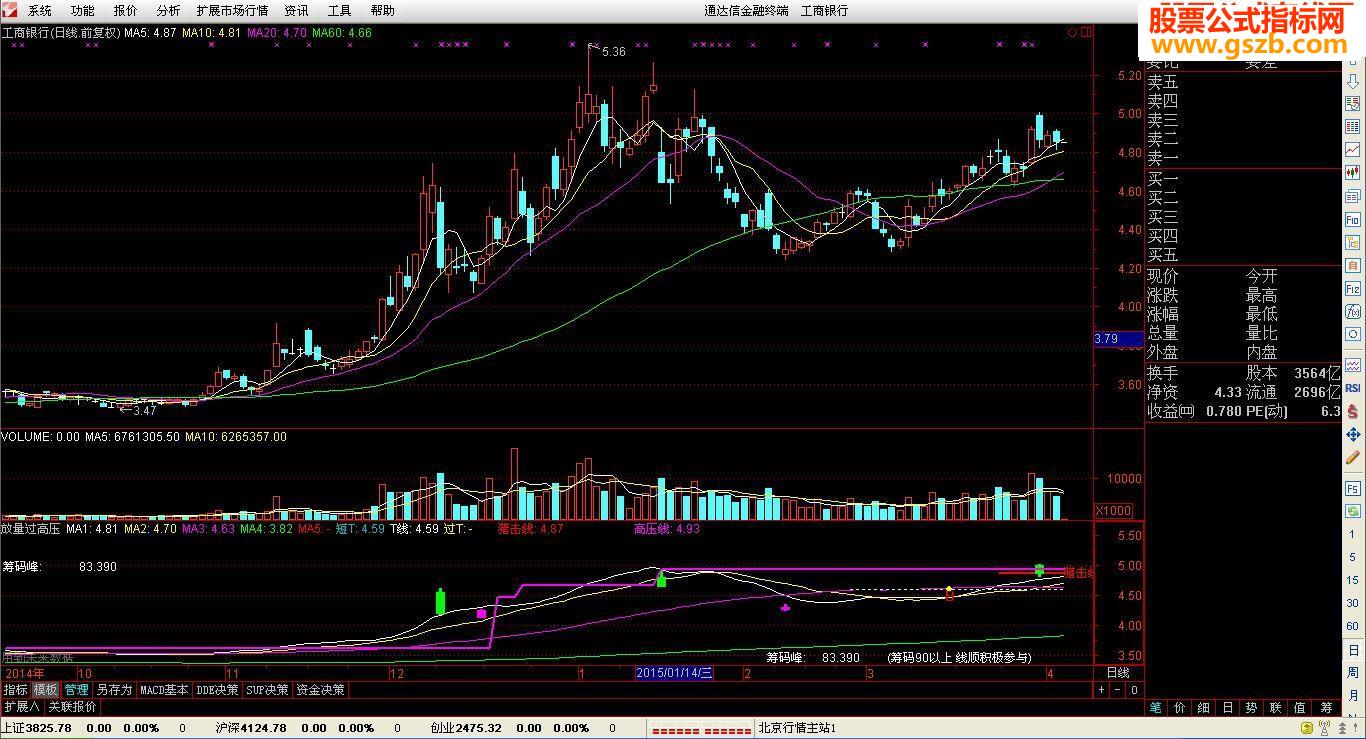Expand the 扩展∧ panel at bottom
The height and width of the screenshot is (739, 1366).
click(x=22, y=706)
